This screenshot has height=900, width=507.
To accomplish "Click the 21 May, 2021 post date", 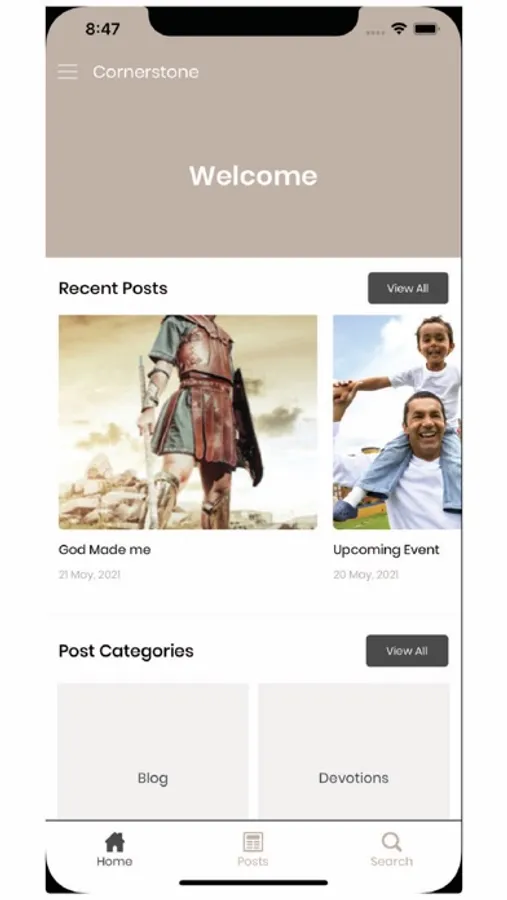I will tap(90, 575).
